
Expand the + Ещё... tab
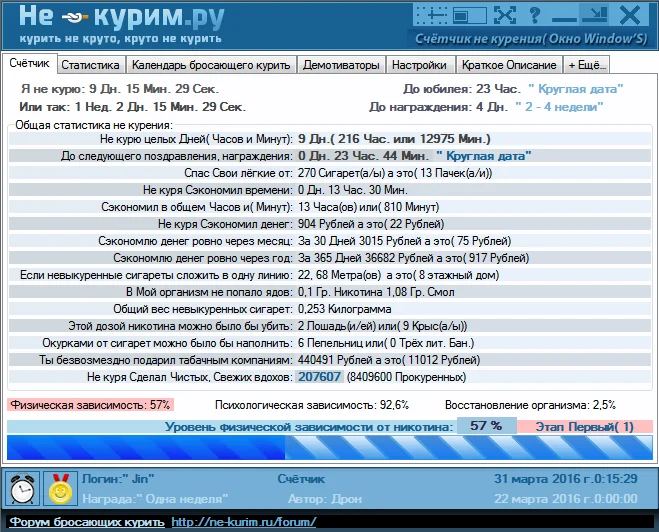[x=587, y=65]
